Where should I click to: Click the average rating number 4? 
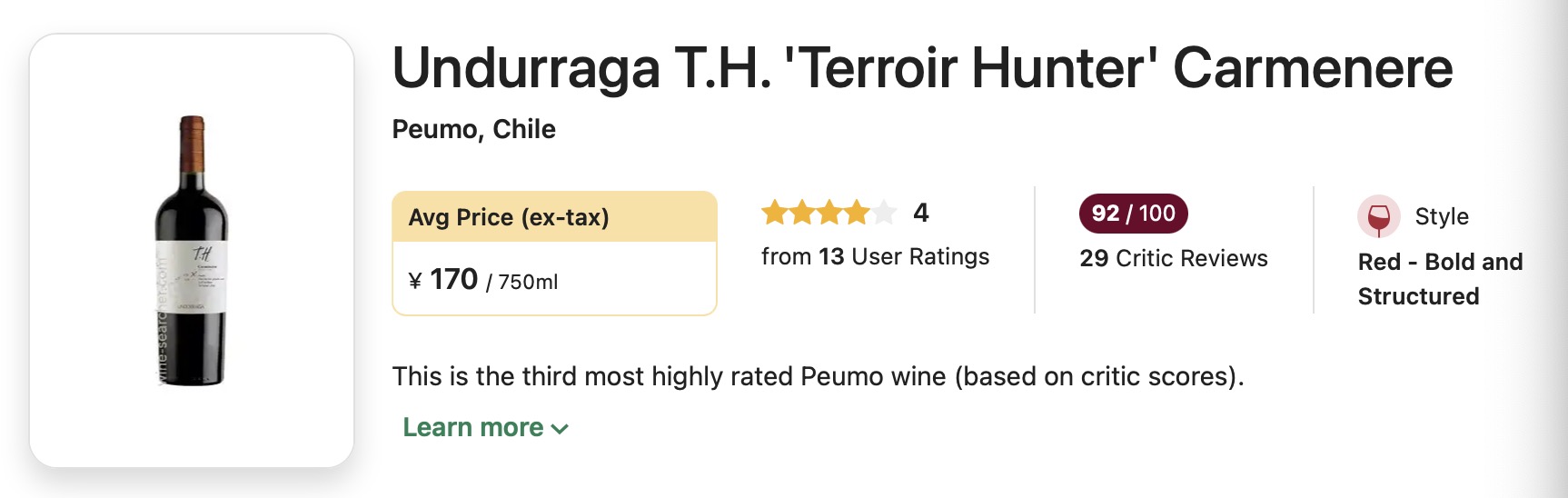click(921, 213)
